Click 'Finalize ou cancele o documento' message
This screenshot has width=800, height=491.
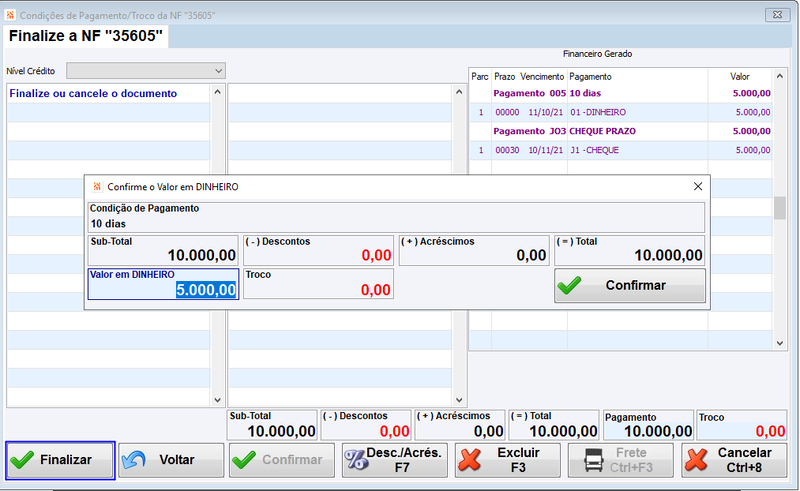point(93,93)
